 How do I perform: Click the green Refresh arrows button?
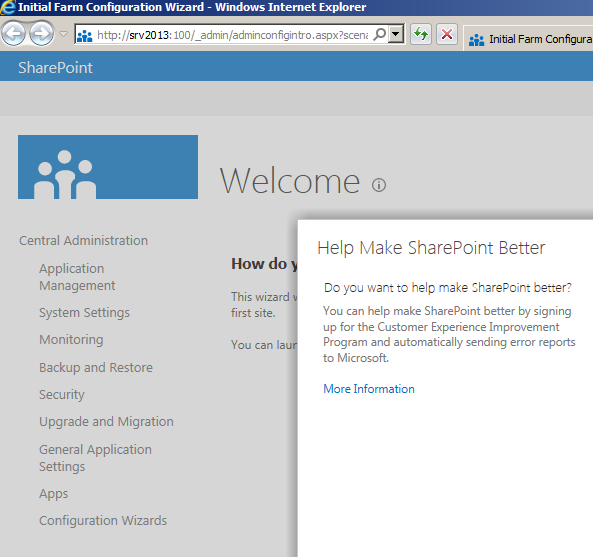pos(421,35)
